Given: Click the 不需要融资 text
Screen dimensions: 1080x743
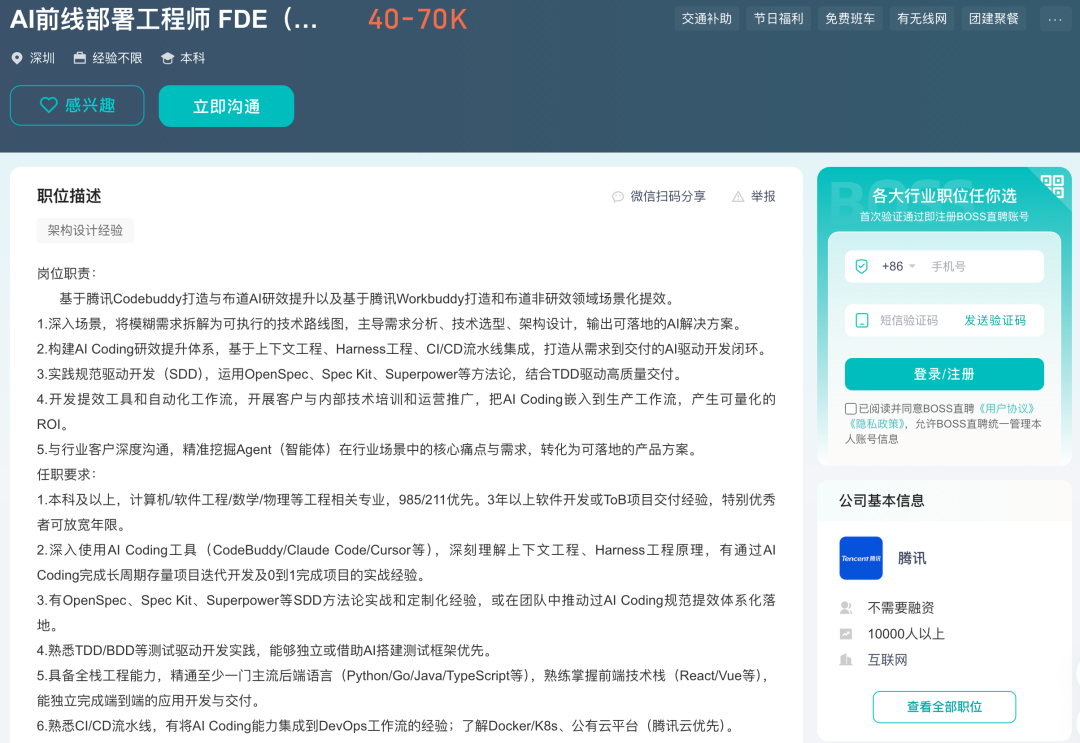Looking at the screenshot, I should (x=901, y=608).
